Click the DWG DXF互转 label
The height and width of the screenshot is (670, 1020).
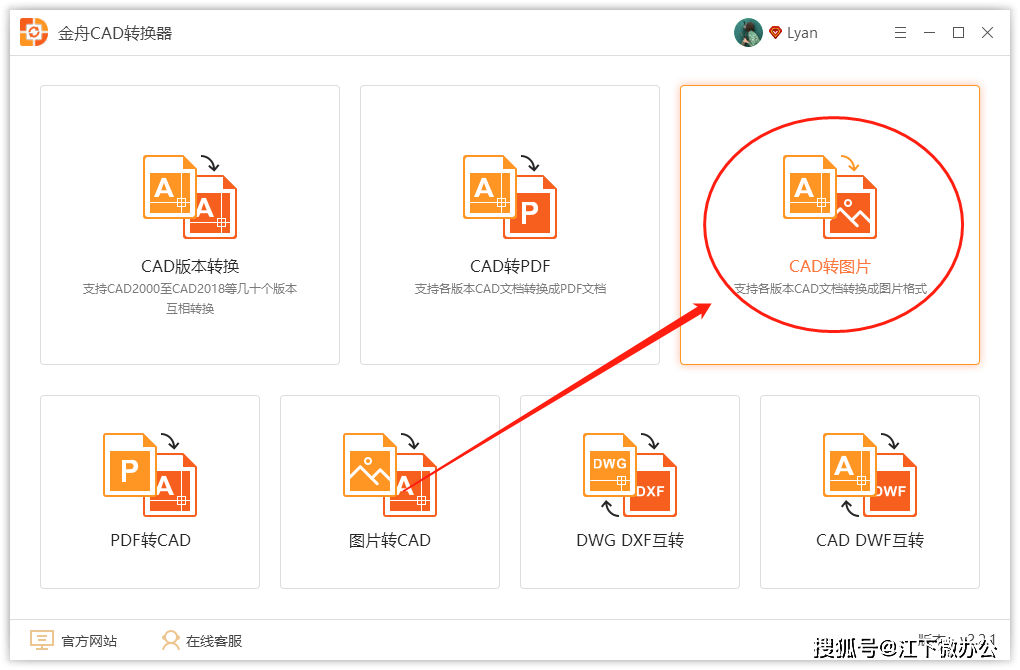coord(630,540)
